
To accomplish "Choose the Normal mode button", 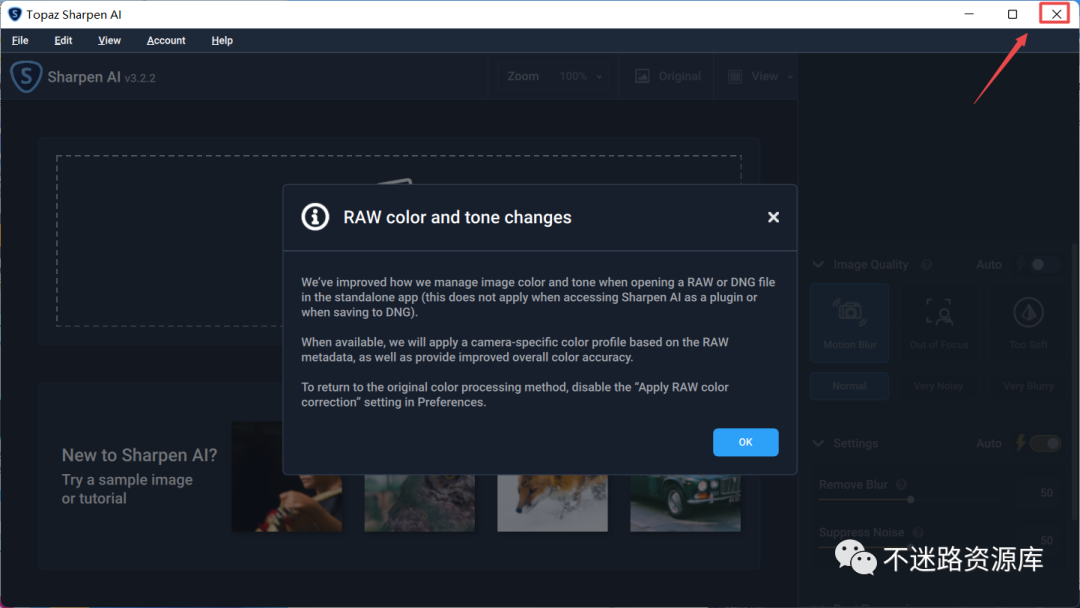I will point(849,386).
